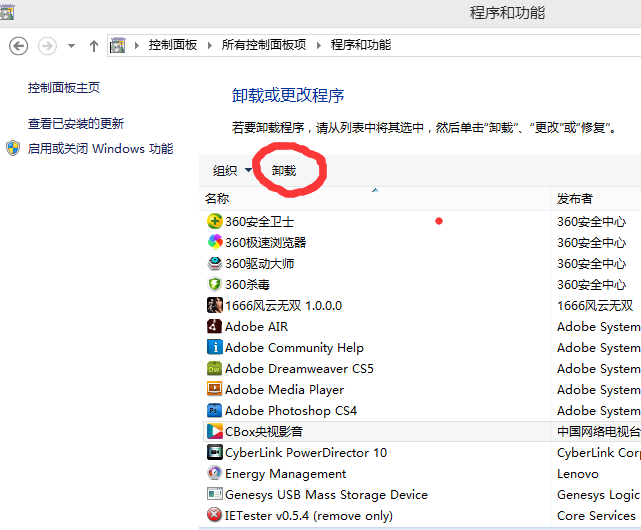Click the Energy Management icon
Viewport: 641px width, 530px height.
pos(215,474)
